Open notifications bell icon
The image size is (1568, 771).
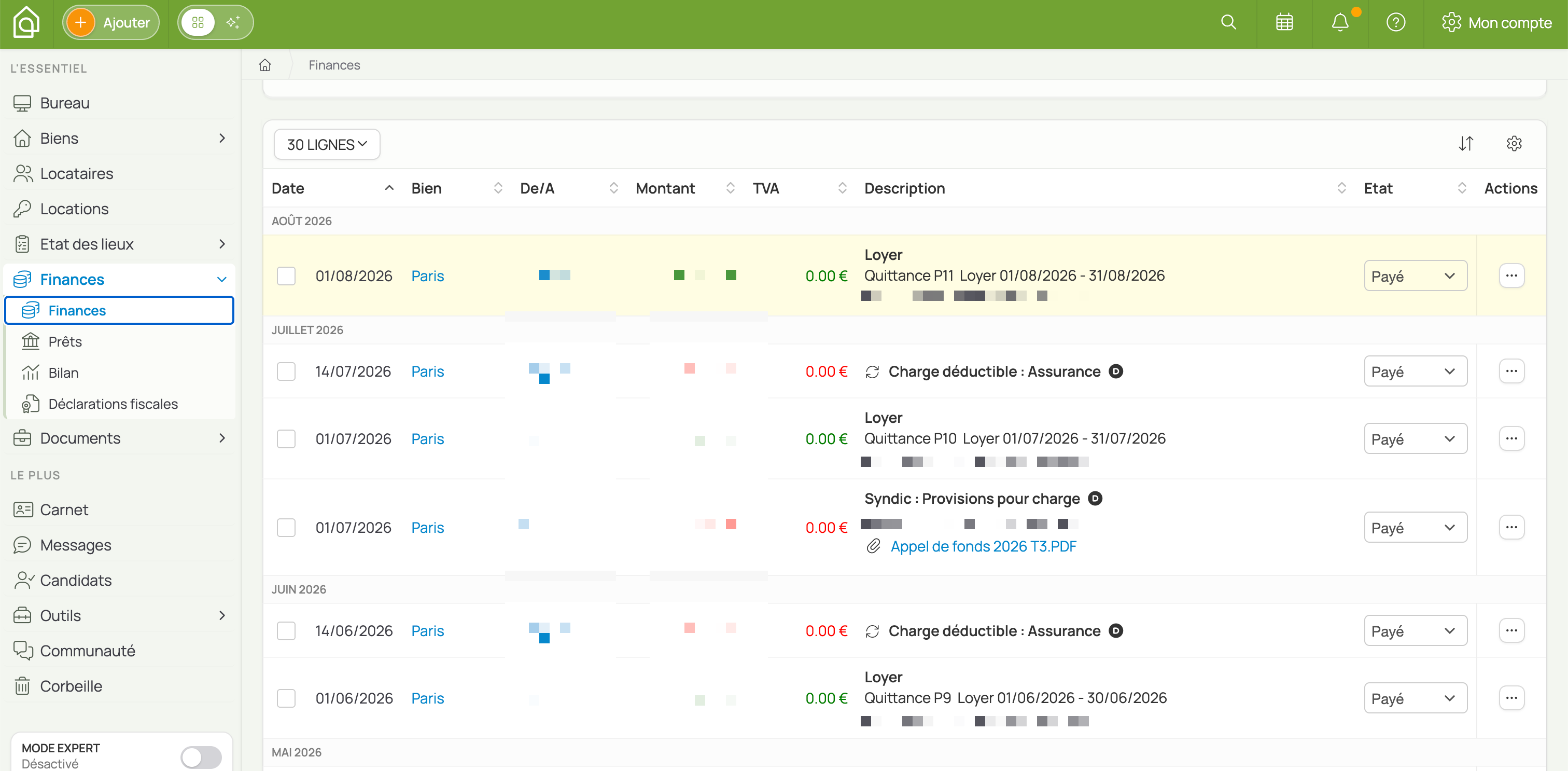tap(1340, 22)
